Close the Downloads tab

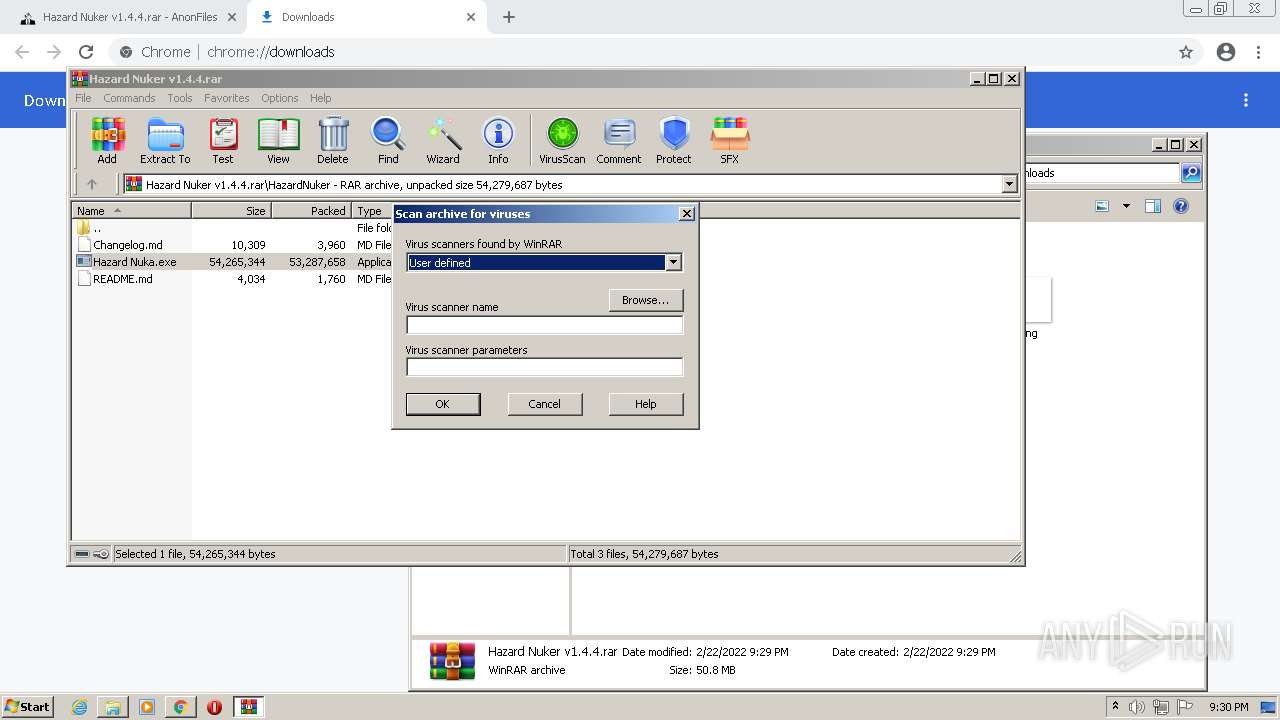(471, 17)
